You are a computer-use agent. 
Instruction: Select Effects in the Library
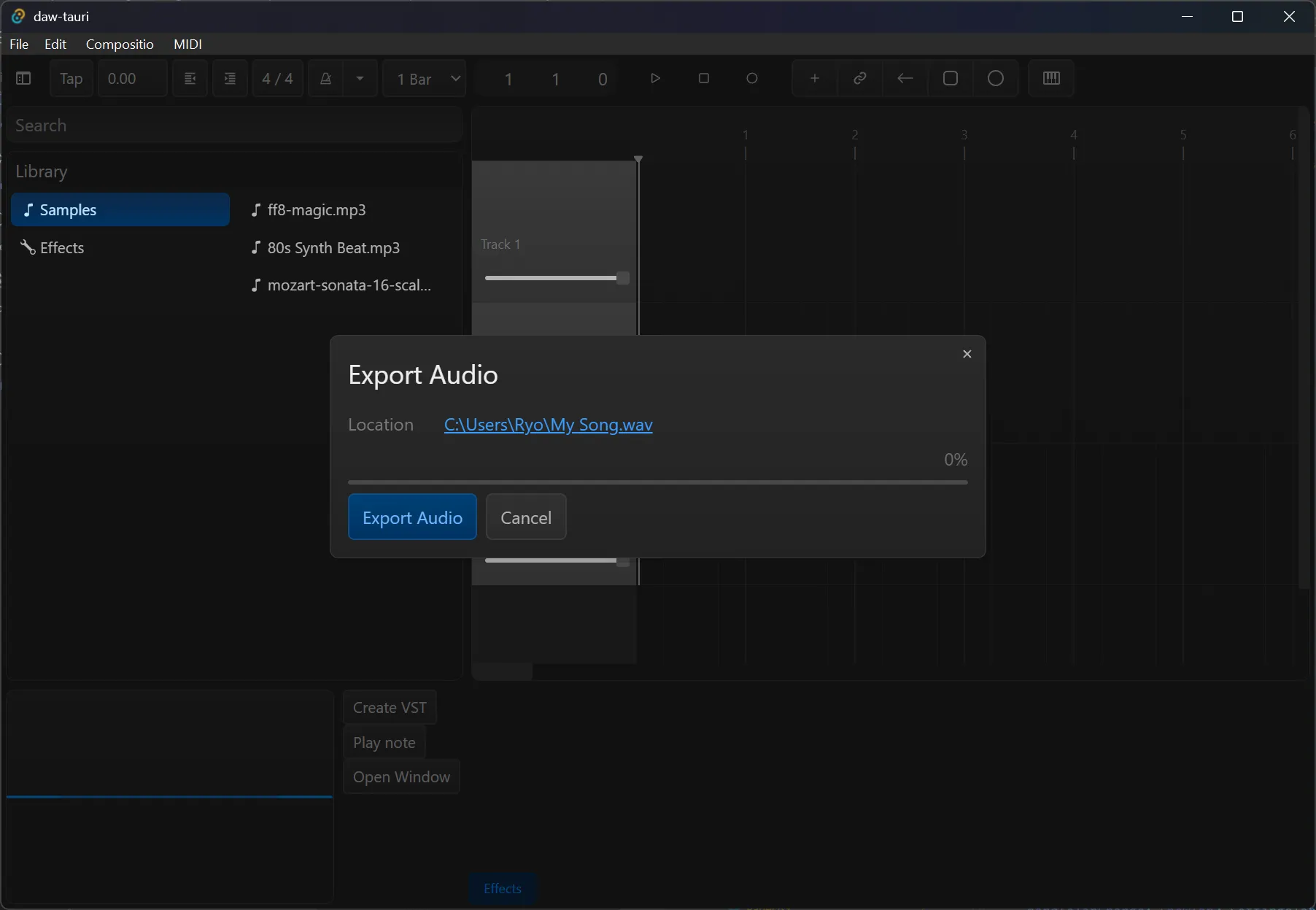[120, 248]
